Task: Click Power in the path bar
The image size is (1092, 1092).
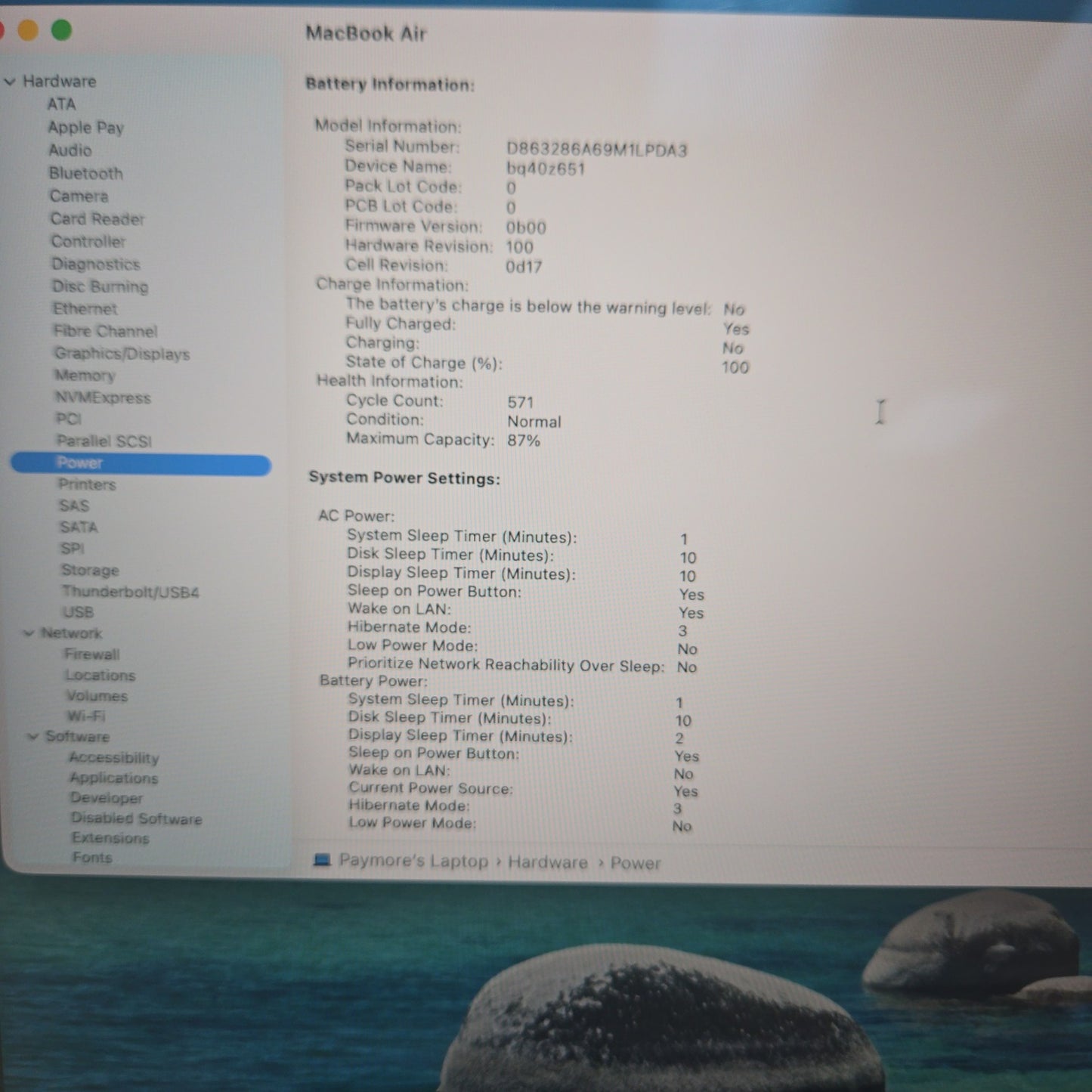Action: (x=636, y=863)
